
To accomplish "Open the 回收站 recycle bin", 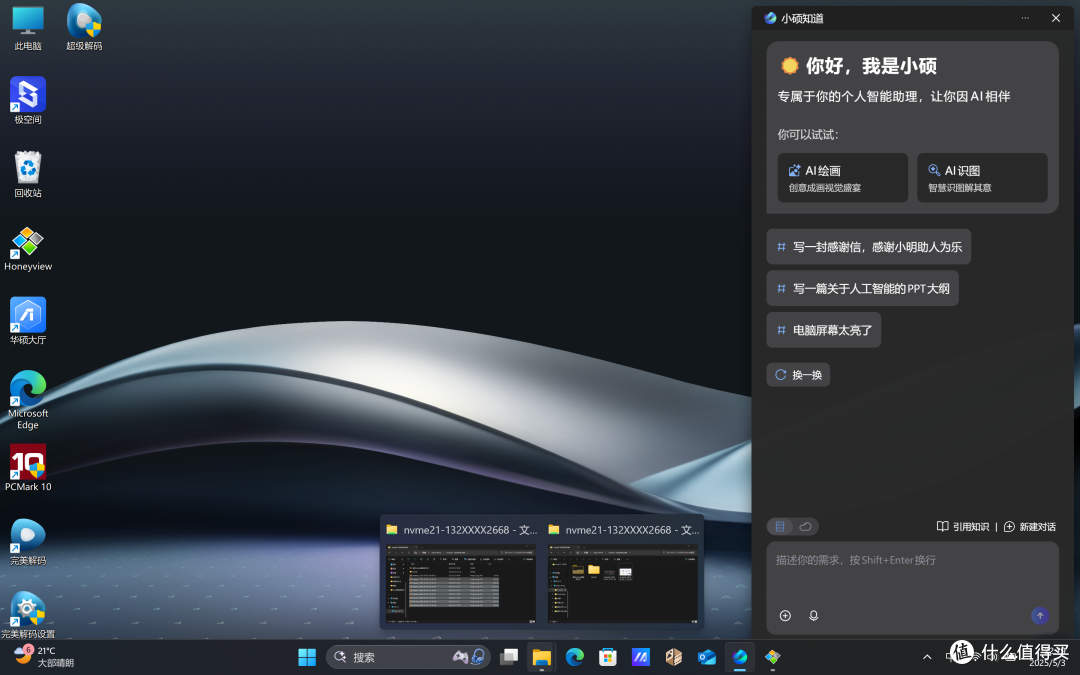I will (28, 174).
